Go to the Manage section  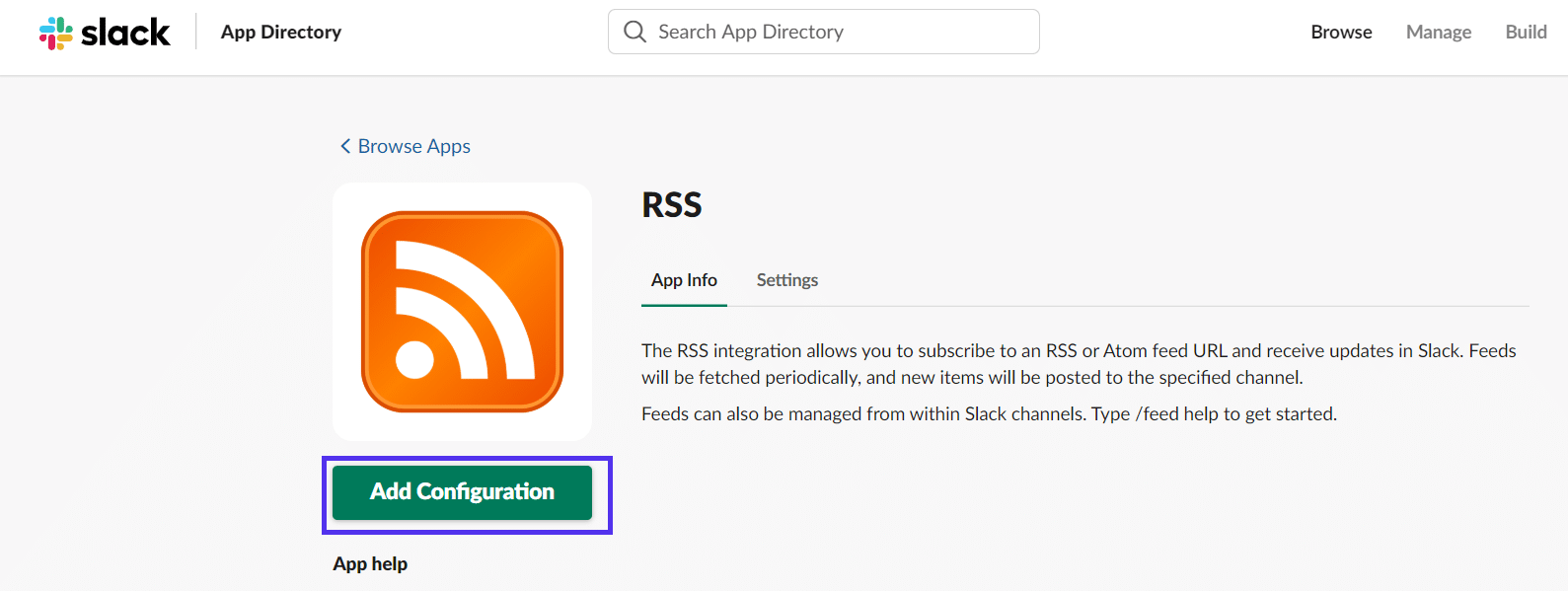[1438, 32]
